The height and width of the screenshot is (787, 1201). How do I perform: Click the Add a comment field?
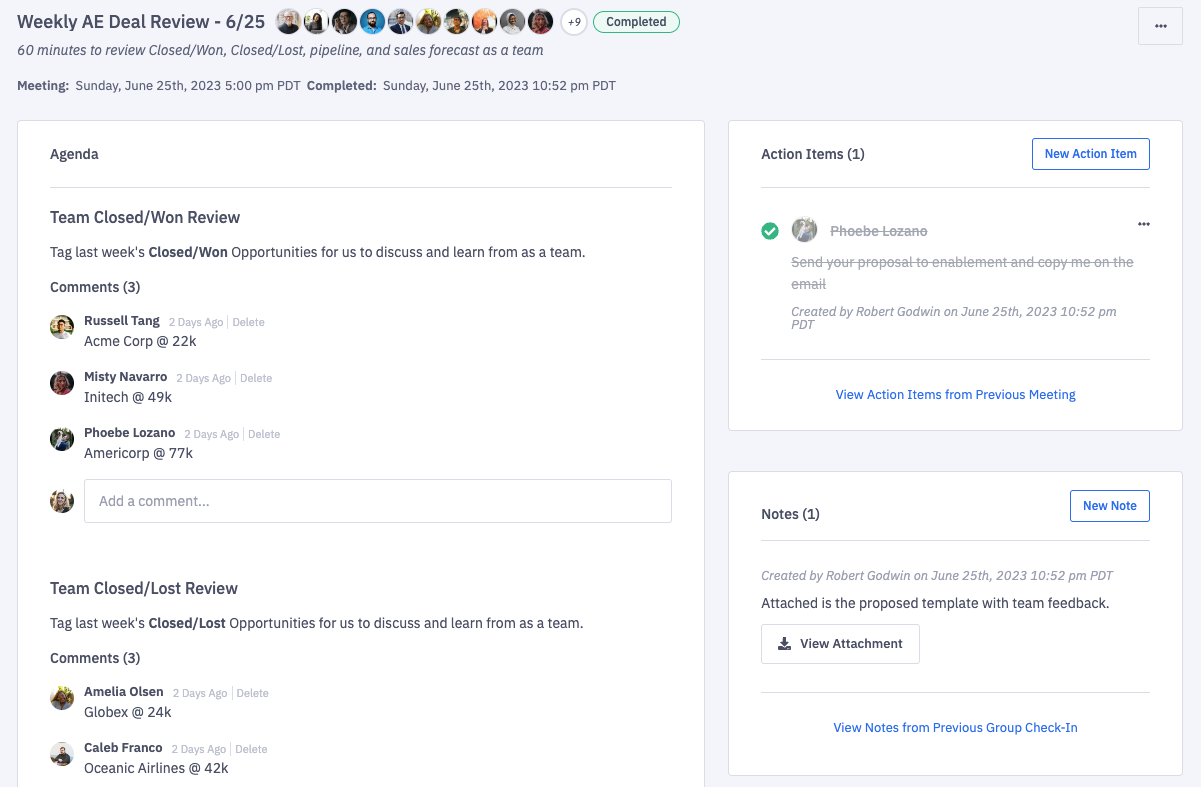coord(378,500)
